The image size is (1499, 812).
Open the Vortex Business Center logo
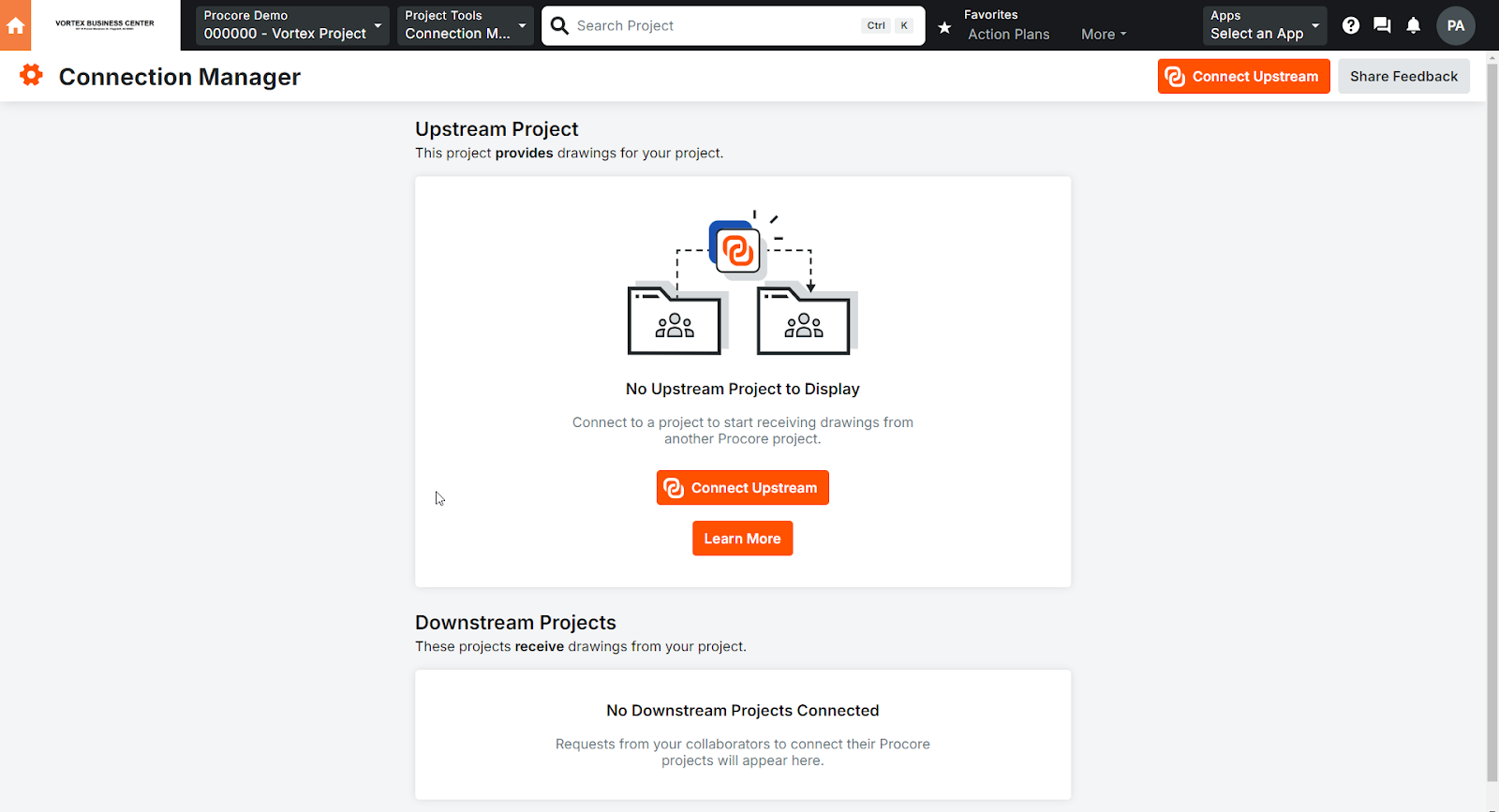pyautogui.click(x=105, y=25)
